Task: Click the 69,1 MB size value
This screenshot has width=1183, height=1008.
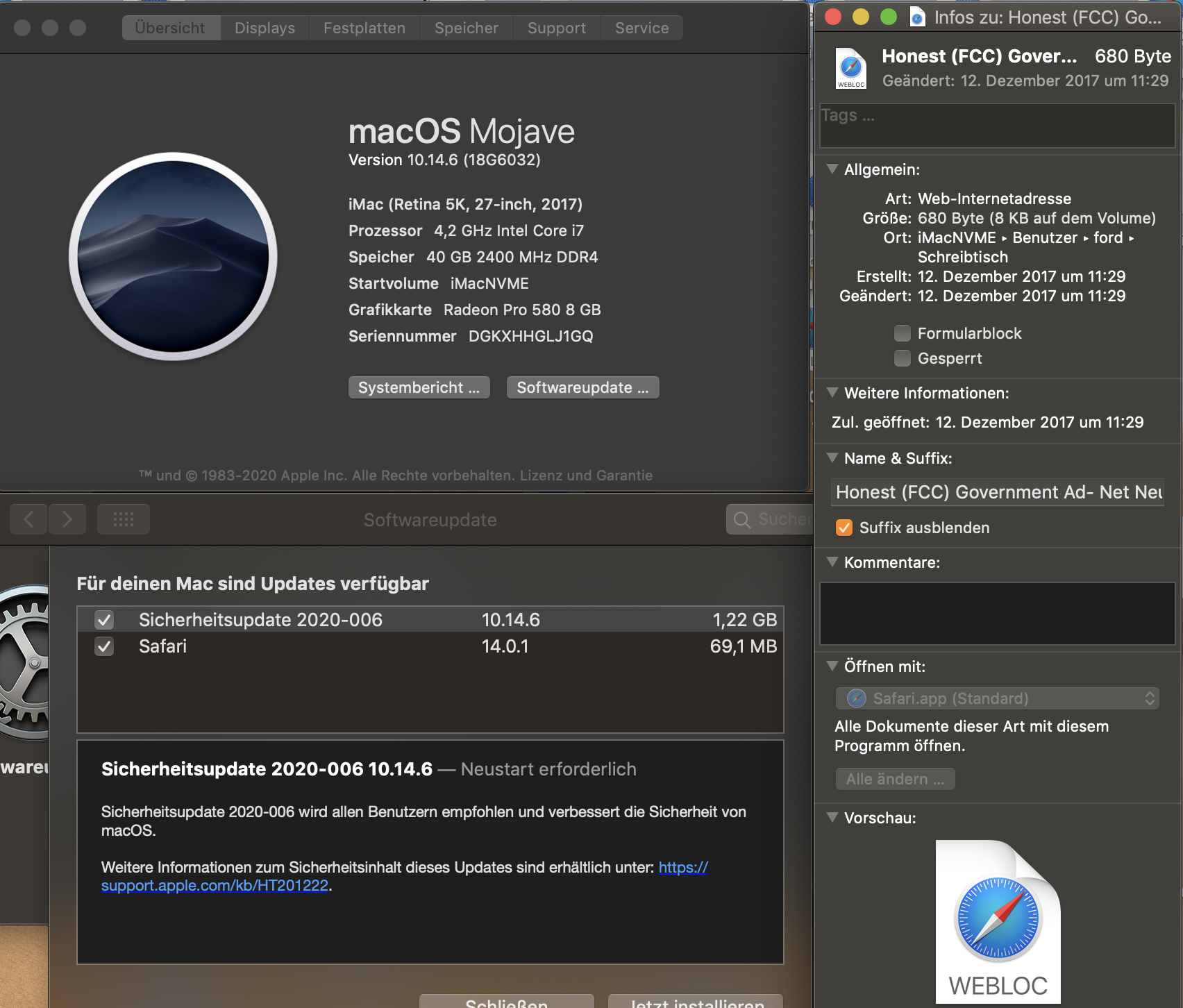Action: tap(743, 646)
